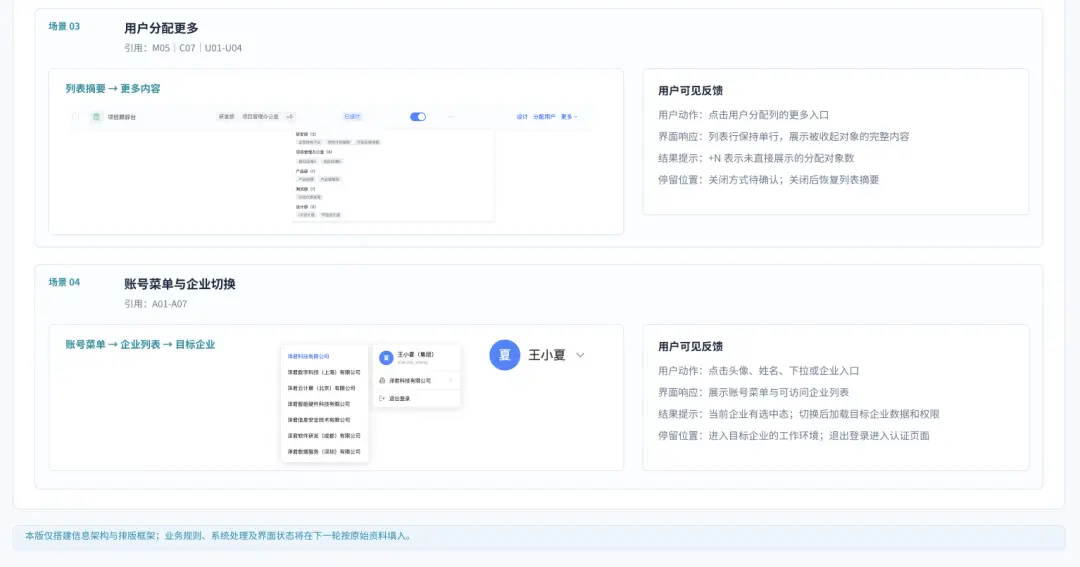Click 王小夏（集团） in the account menu header
This screenshot has height=567, width=1080.
pos(415,355)
